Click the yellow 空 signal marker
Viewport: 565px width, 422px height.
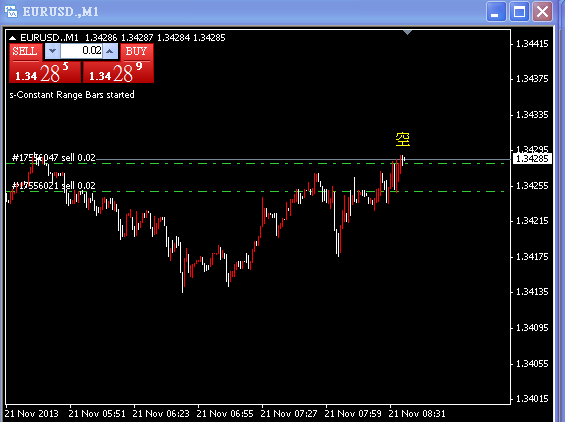(x=402, y=139)
